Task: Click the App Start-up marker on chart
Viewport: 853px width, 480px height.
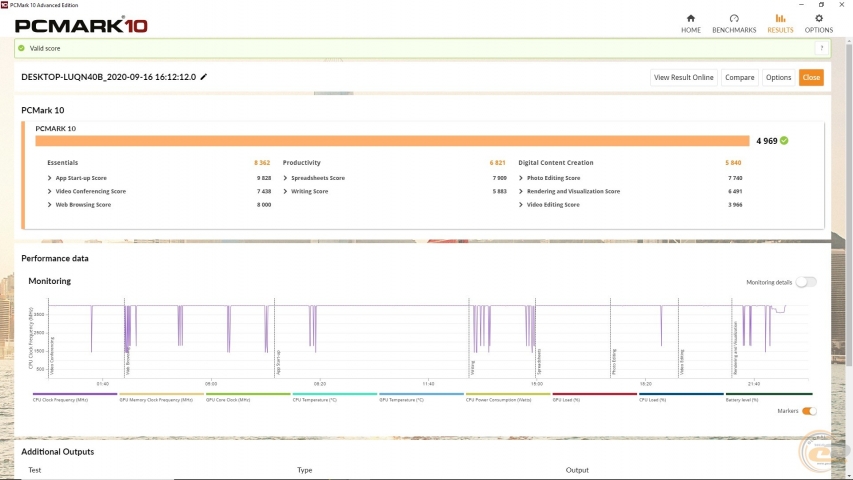Action: (279, 362)
